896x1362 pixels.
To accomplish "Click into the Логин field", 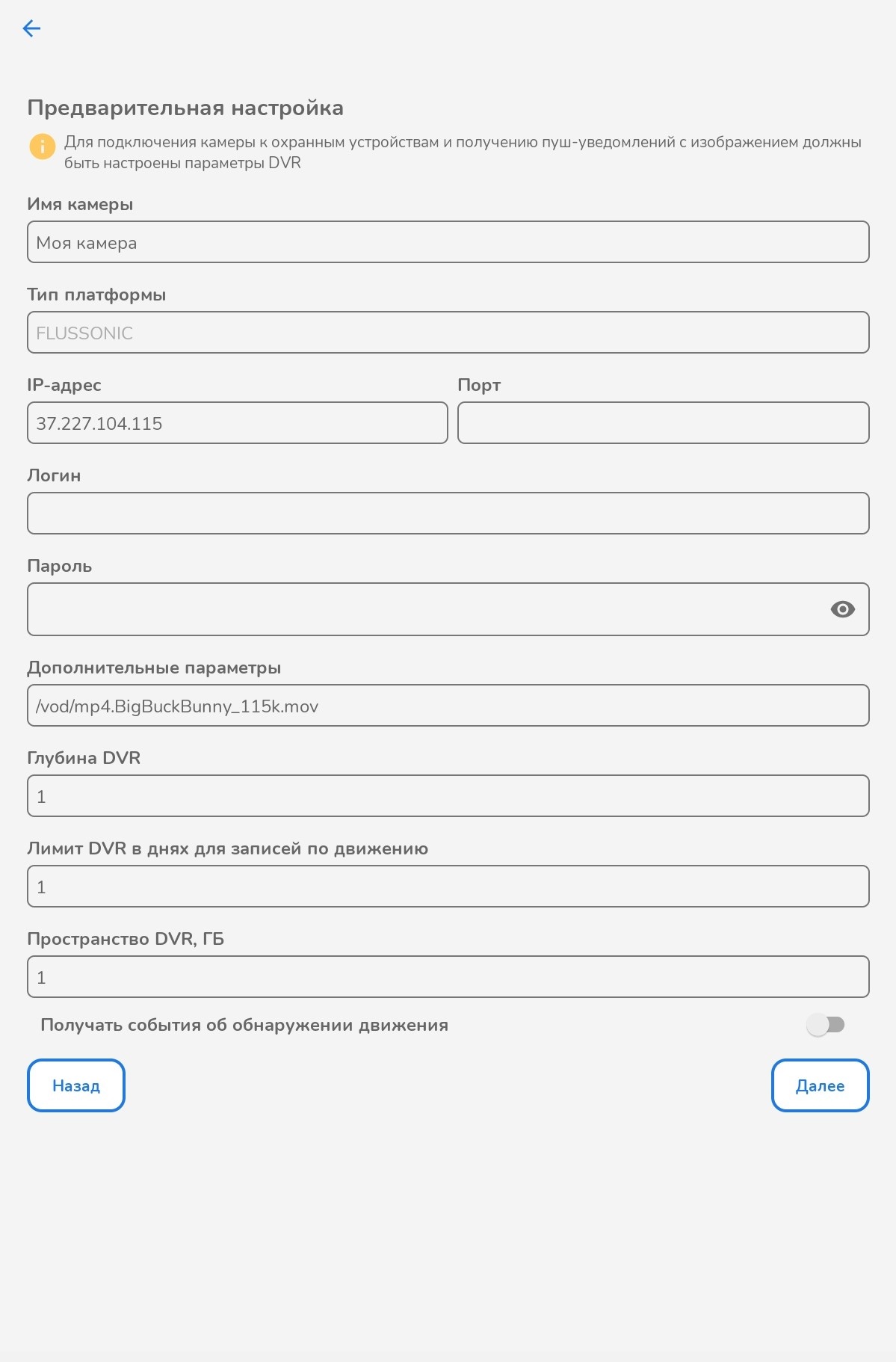I will (x=448, y=514).
